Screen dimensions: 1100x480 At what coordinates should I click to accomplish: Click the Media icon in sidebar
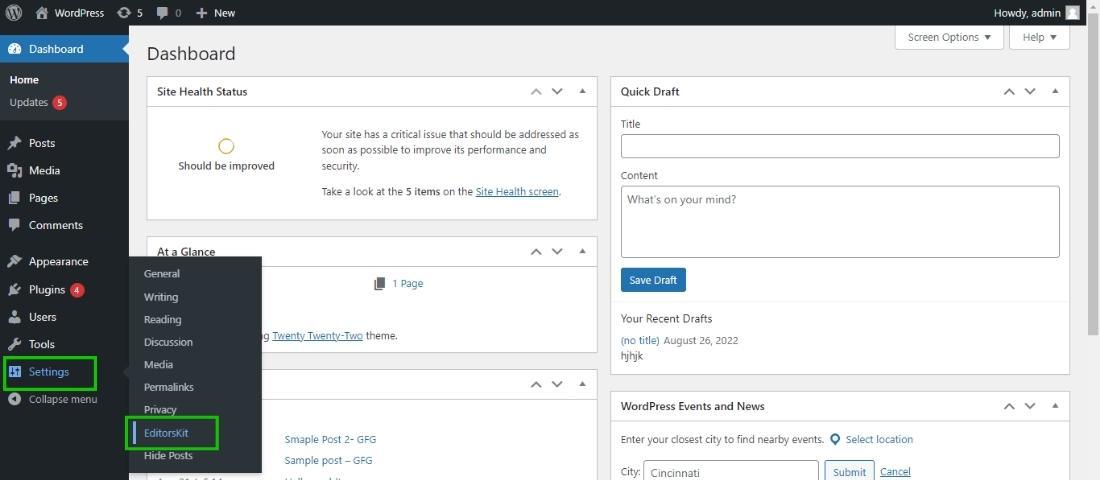click(x=14, y=171)
